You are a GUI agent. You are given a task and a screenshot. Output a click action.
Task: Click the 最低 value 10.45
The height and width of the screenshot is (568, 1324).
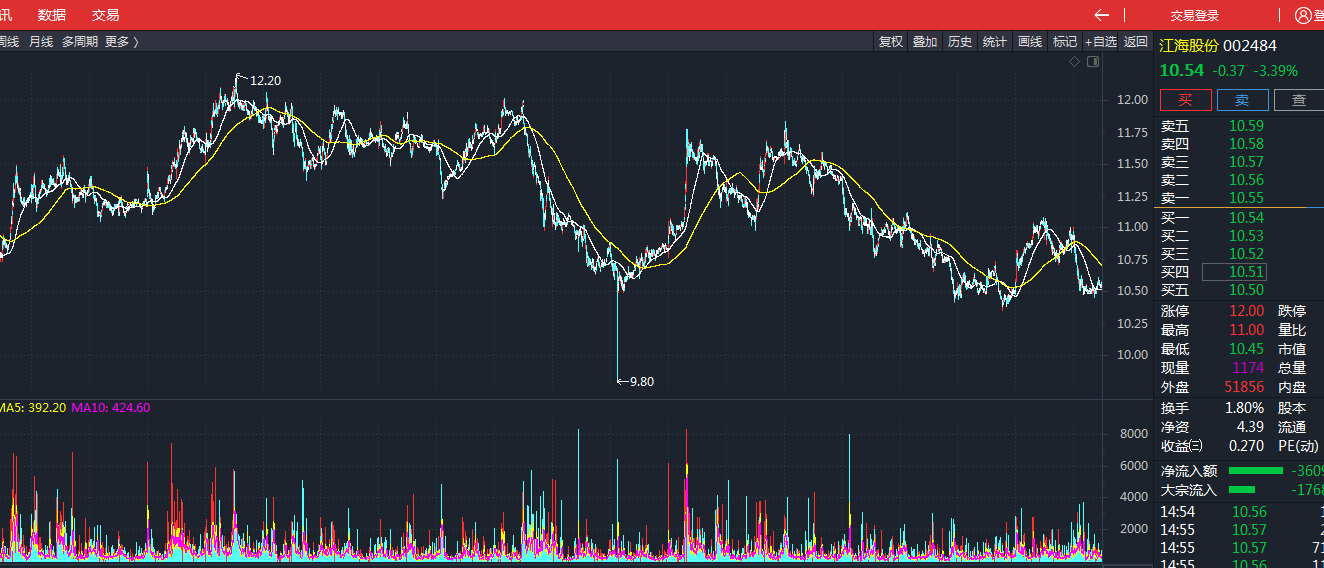pos(1247,349)
